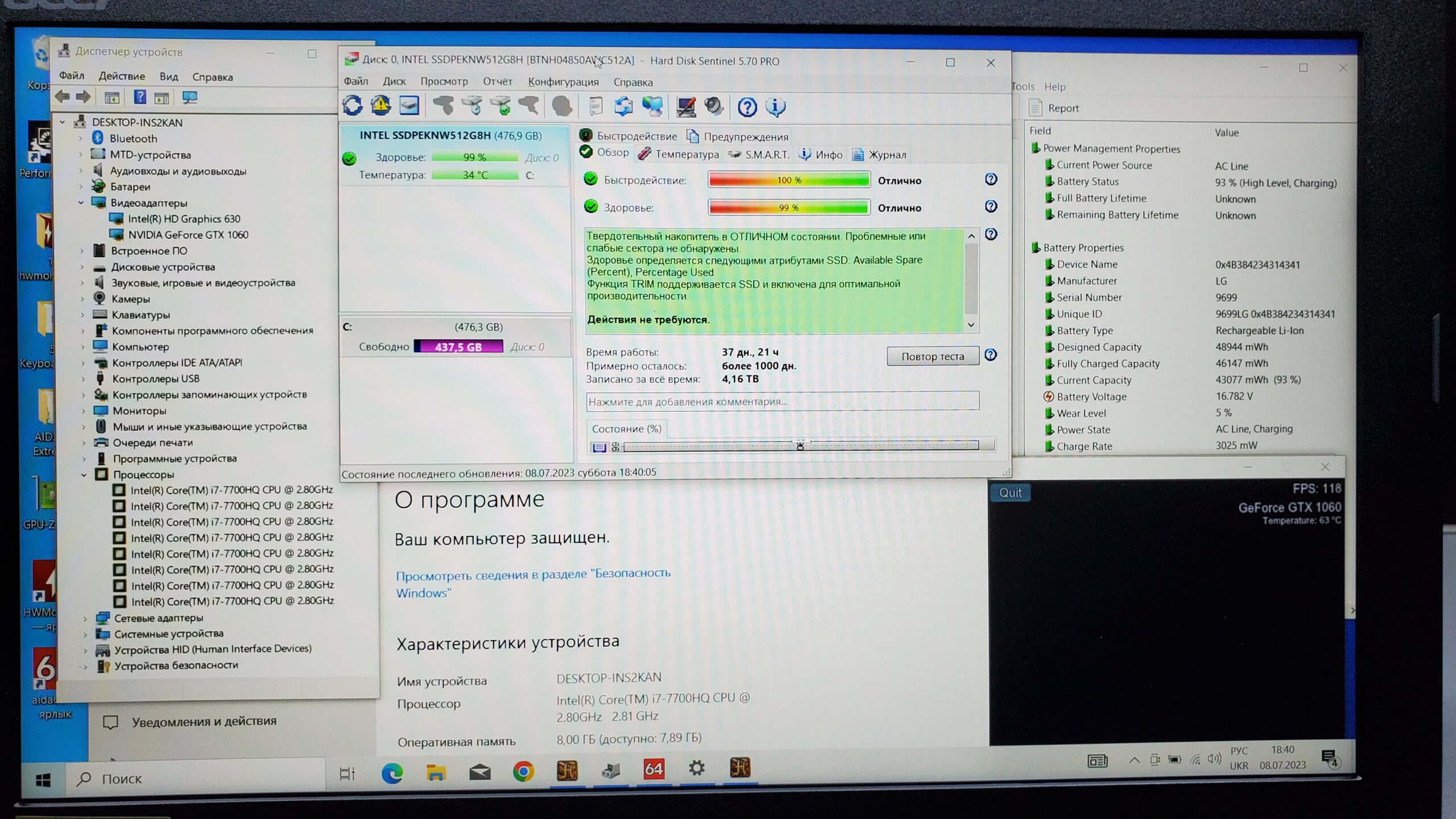This screenshot has height=819, width=1456.
Task: Collapse the Процессоры tree node
Action: [x=84, y=474]
